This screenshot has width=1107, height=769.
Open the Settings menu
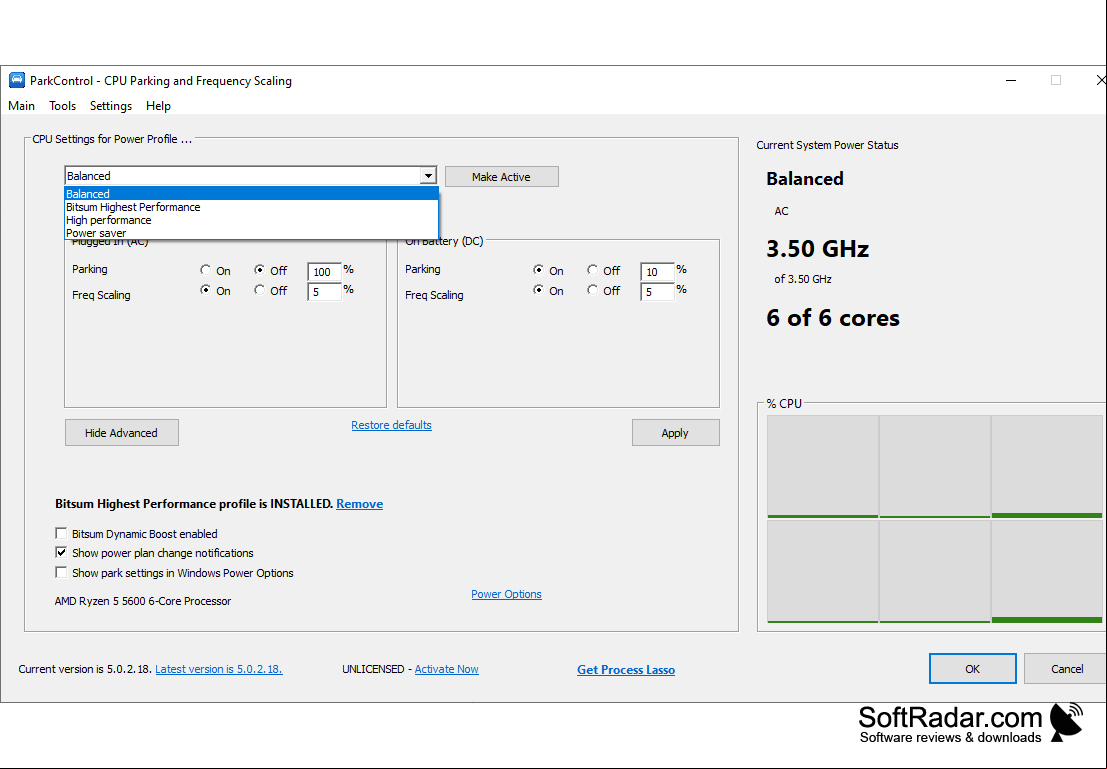111,106
